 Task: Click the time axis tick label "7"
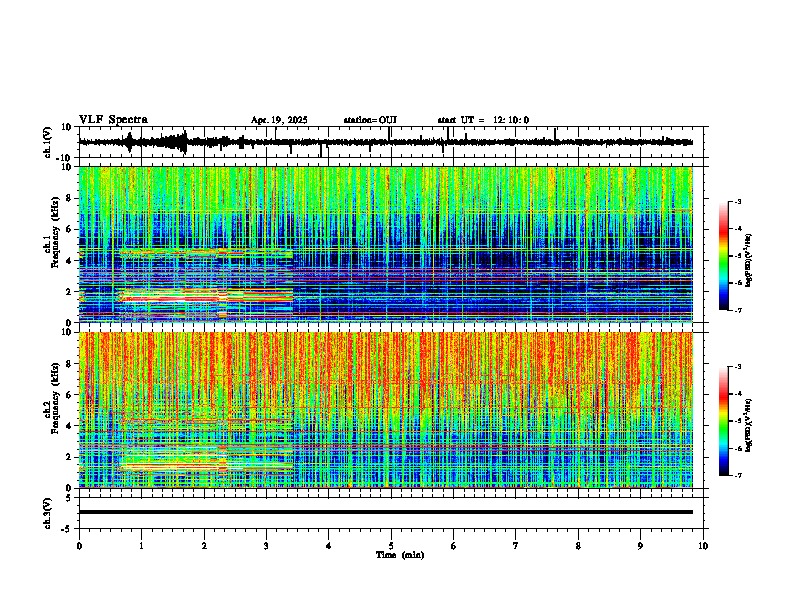click(516, 546)
